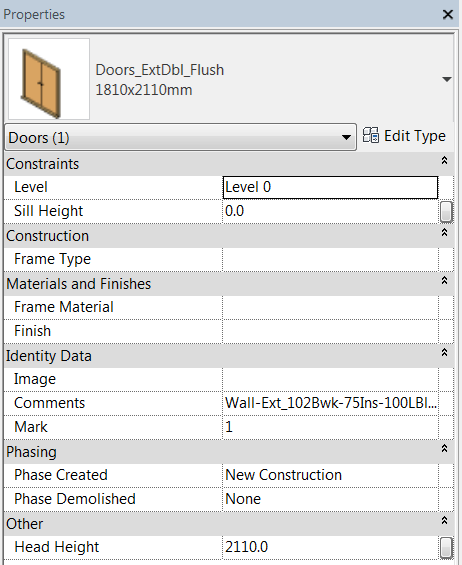The width and height of the screenshot is (462, 565).
Task: Click the double door type preview thumbnail
Action: [49, 79]
